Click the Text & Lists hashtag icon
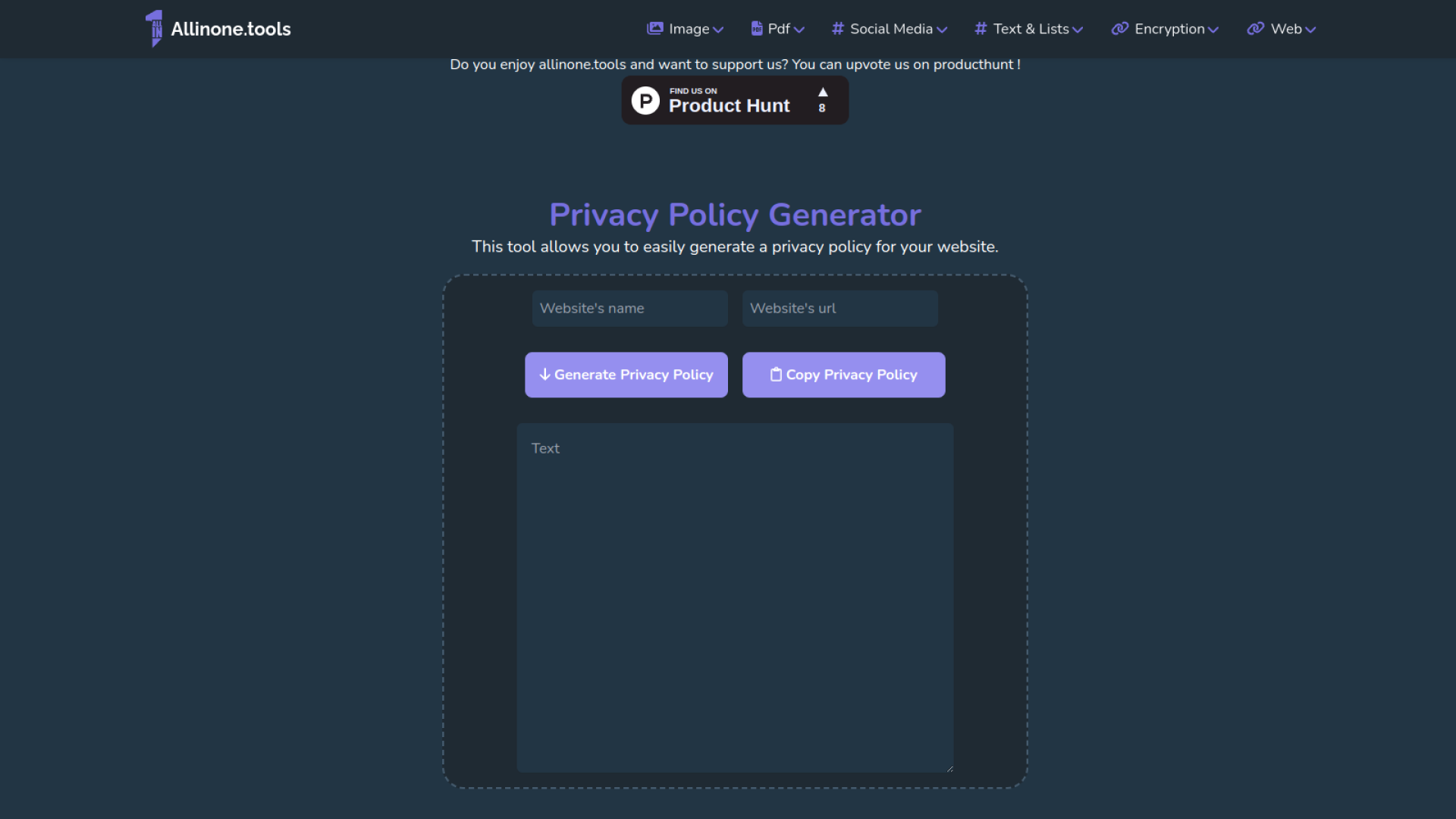This screenshot has height=819, width=1456. 979,28
